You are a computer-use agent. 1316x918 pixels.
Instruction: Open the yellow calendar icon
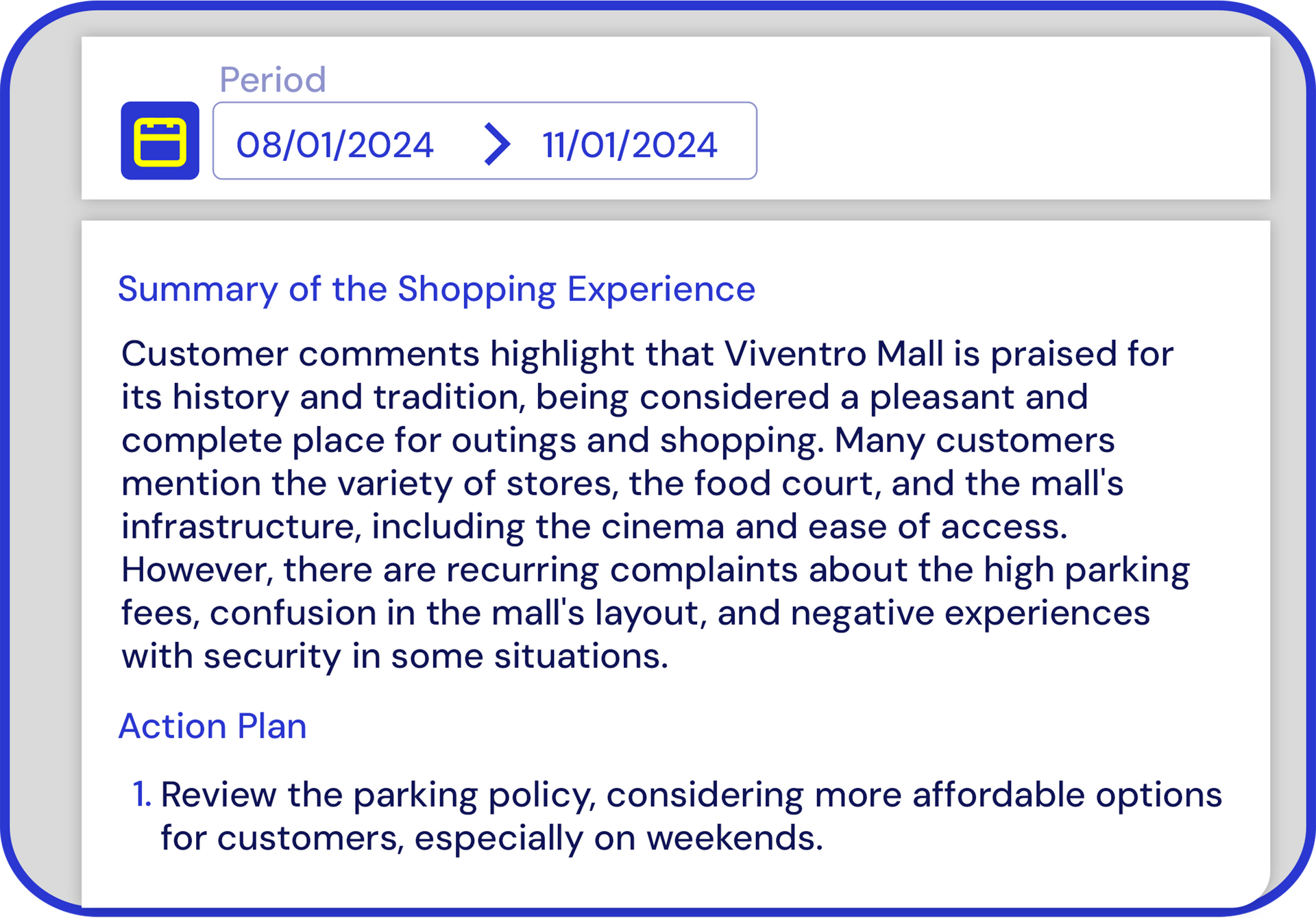click(x=160, y=141)
